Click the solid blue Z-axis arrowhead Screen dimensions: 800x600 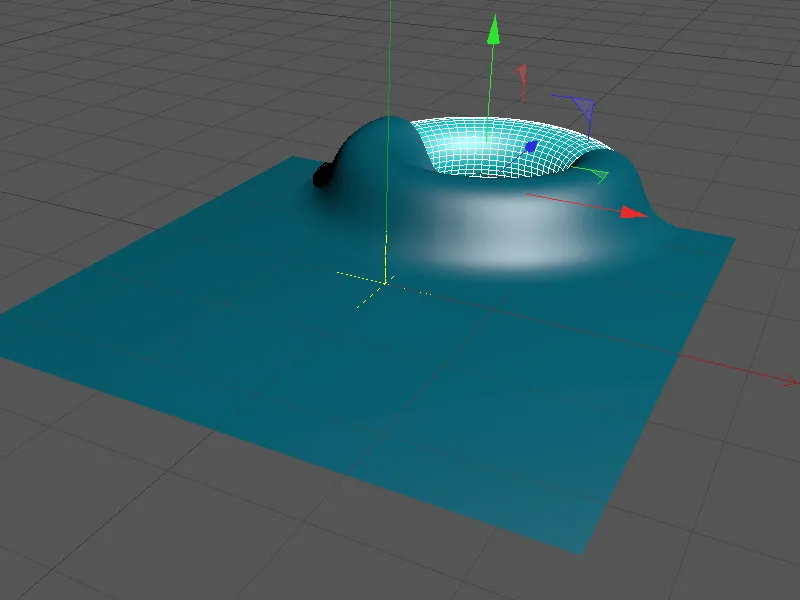[x=531, y=147]
